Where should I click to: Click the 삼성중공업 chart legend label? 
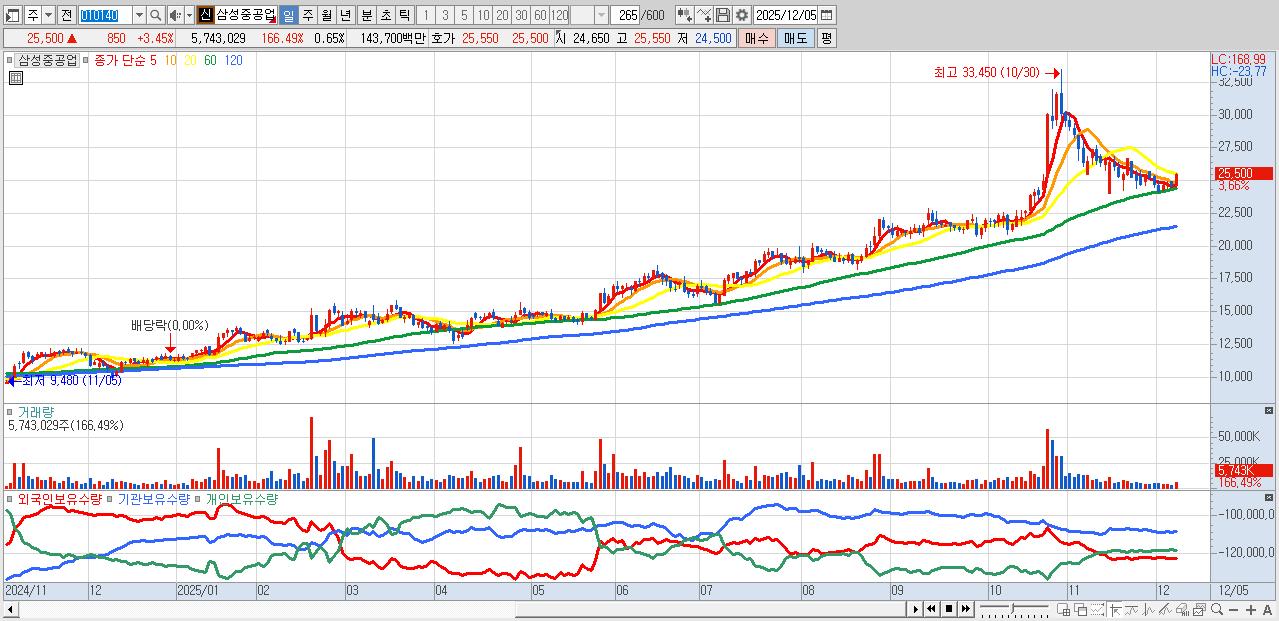click(47, 60)
